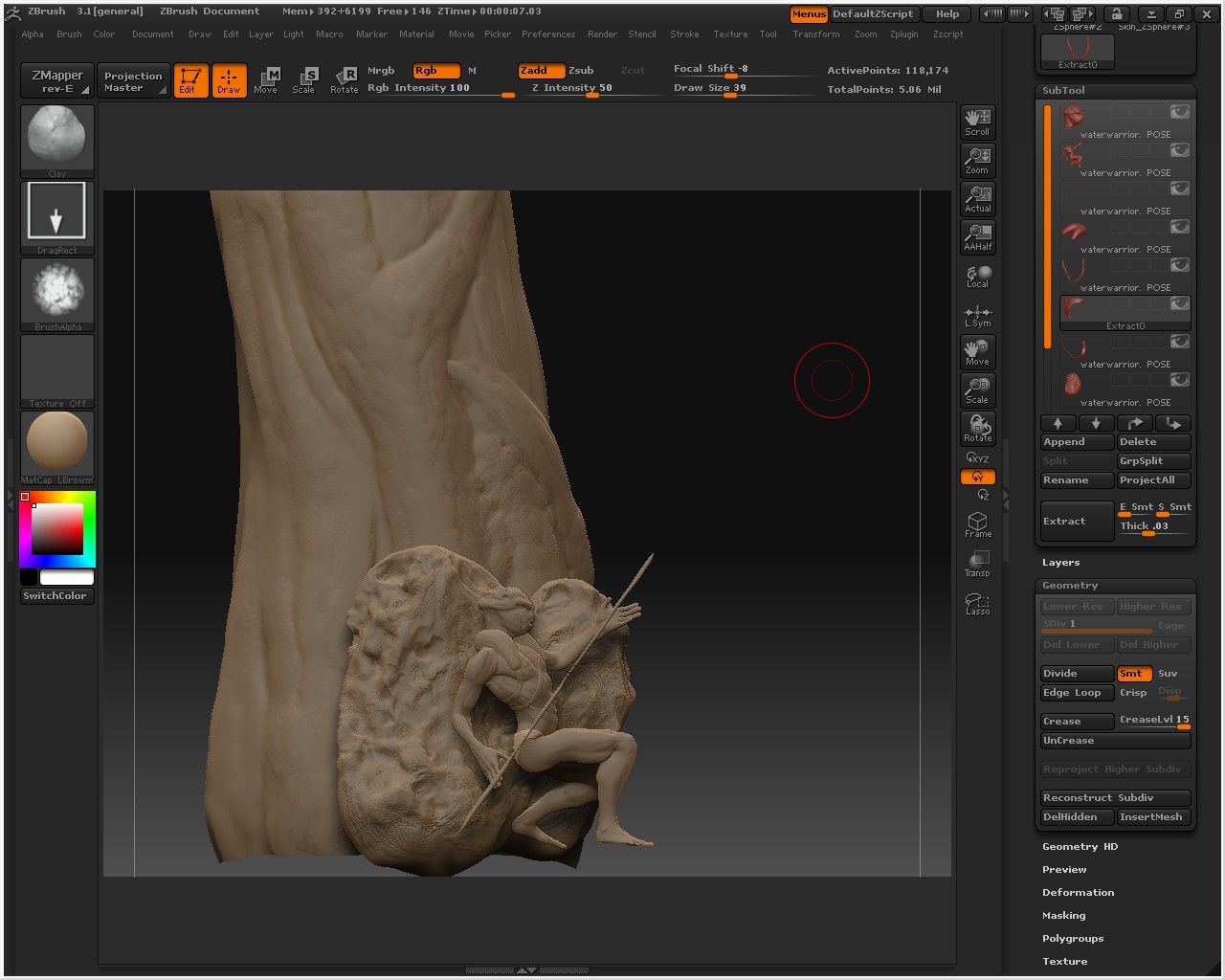The image size is (1225, 980).
Task: Toggle Local transformations
Action: click(x=978, y=276)
